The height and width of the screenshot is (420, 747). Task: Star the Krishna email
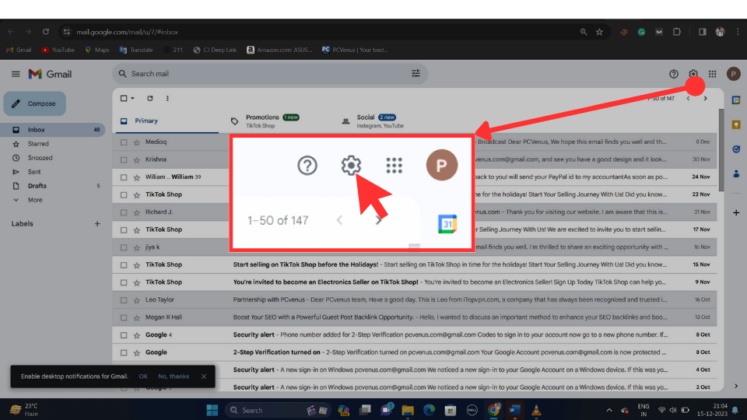click(x=137, y=160)
